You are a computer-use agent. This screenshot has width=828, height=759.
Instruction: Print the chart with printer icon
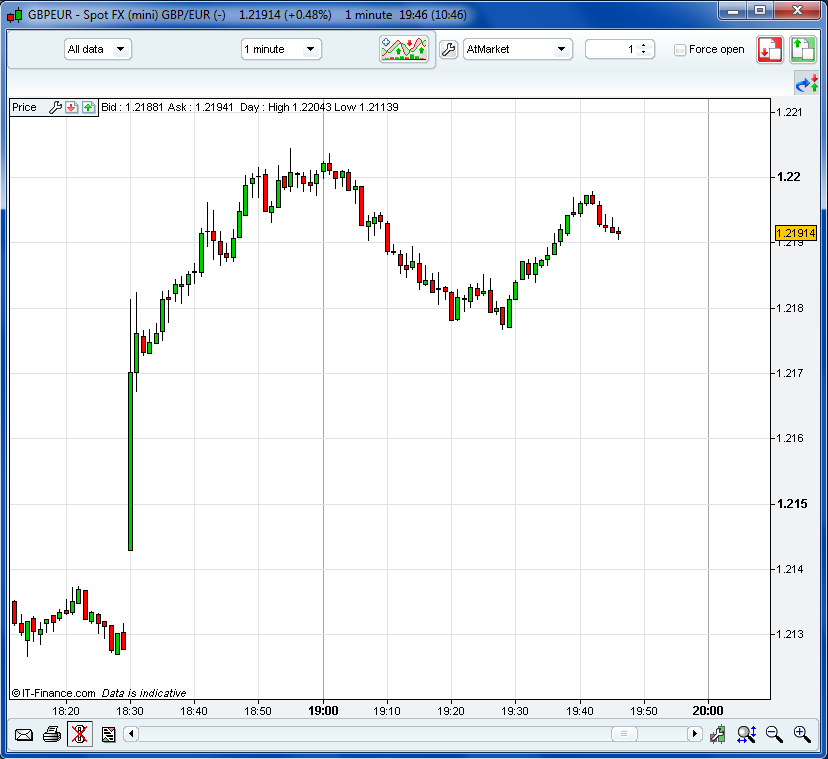[x=52, y=734]
